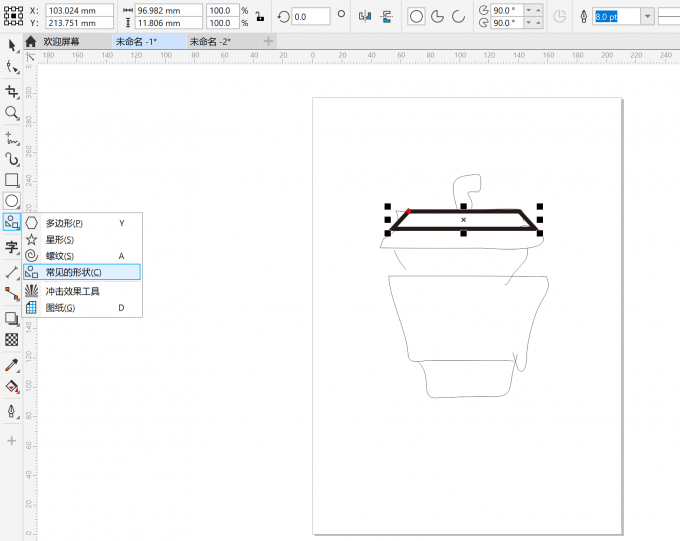This screenshot has height=541, width=680.
Task: Add a new document with plus button
Action: coord(268,41)
